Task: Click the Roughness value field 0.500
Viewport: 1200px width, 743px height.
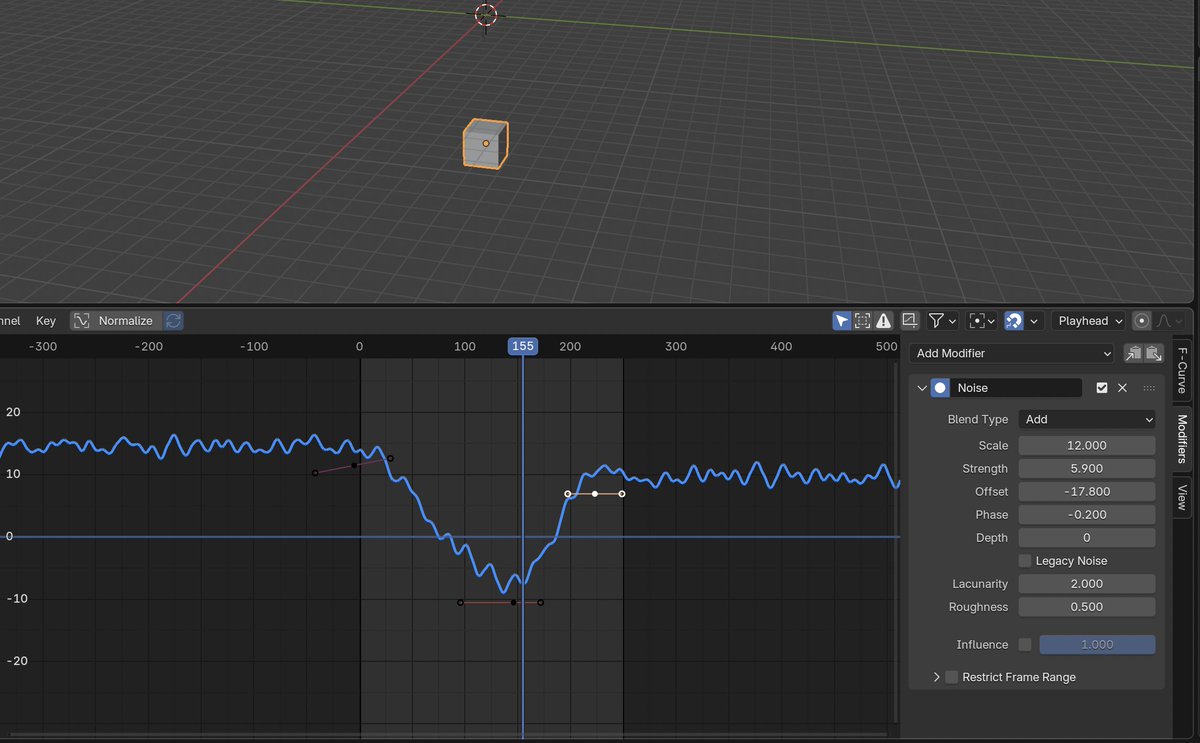Action: click(1087, 607)
